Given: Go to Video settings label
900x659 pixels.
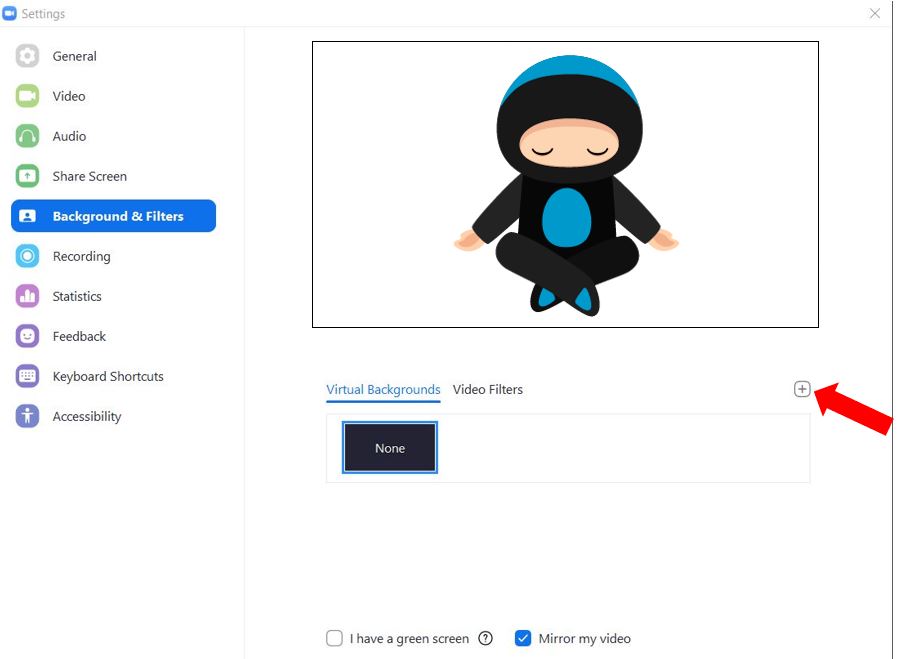Looking at the screenshot, I should coord(69,96).
